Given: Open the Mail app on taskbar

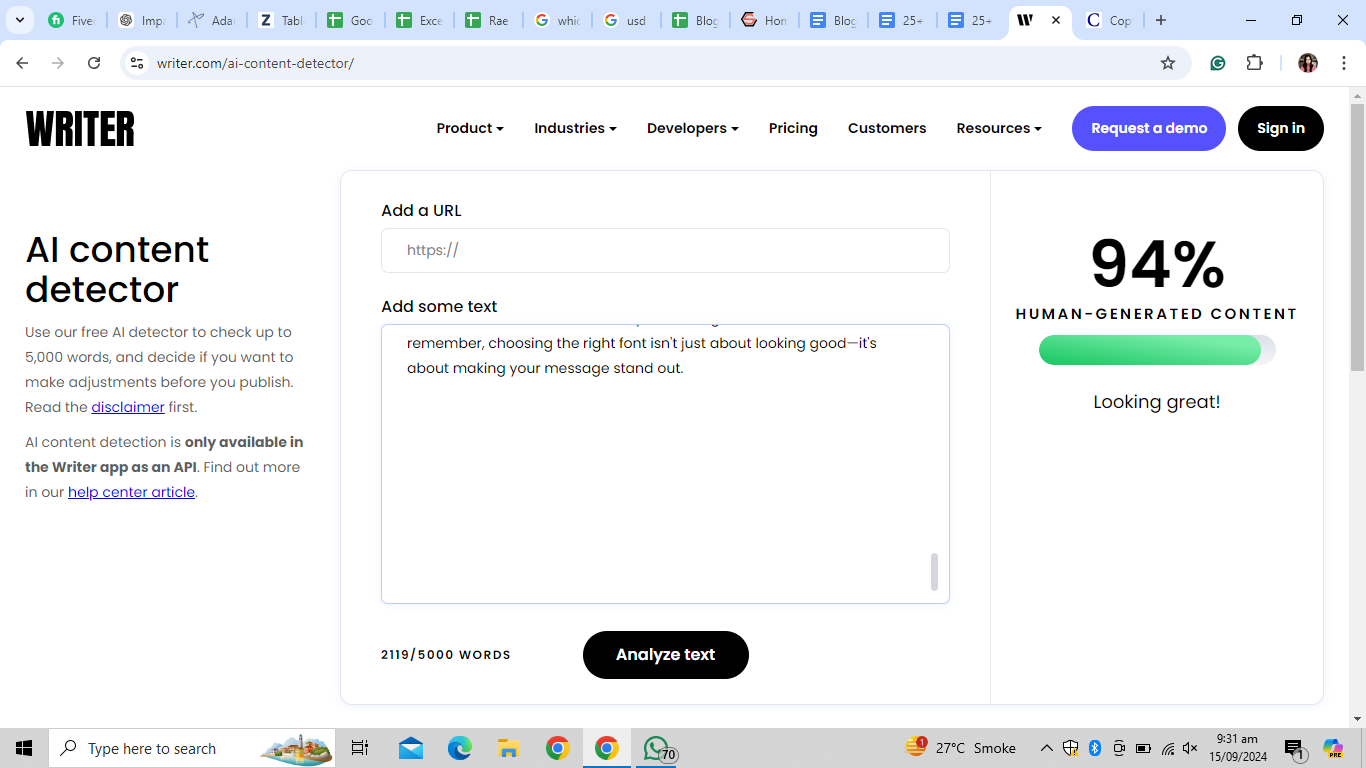Looking at the screenshot, I should [x=411, y=748].
